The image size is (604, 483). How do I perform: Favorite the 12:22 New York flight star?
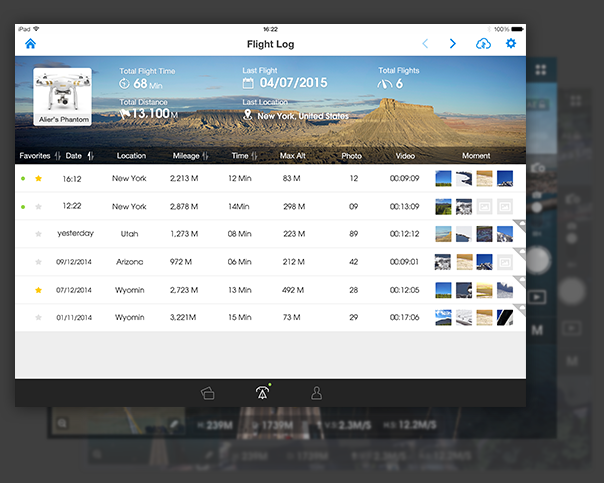coord(39,207)
